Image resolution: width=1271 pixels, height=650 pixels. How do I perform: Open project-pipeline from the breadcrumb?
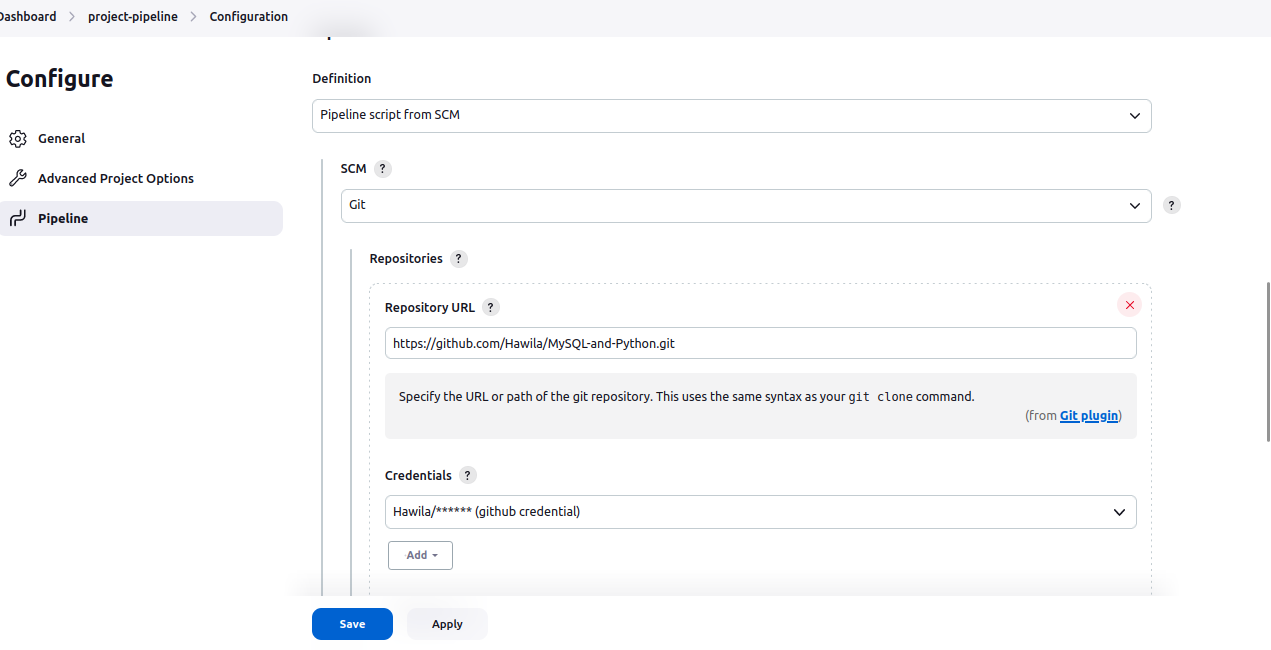pyautogui.click(x=133, y=16)
